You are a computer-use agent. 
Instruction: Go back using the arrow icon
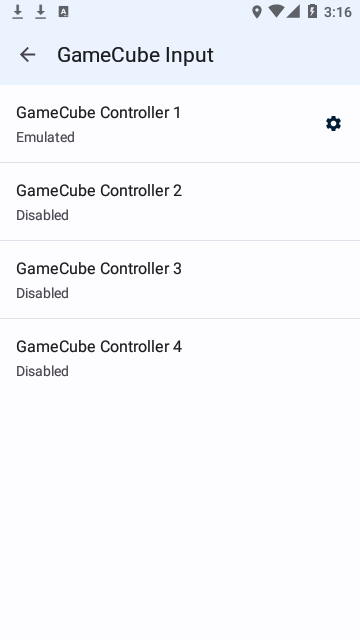click(27, 54)
